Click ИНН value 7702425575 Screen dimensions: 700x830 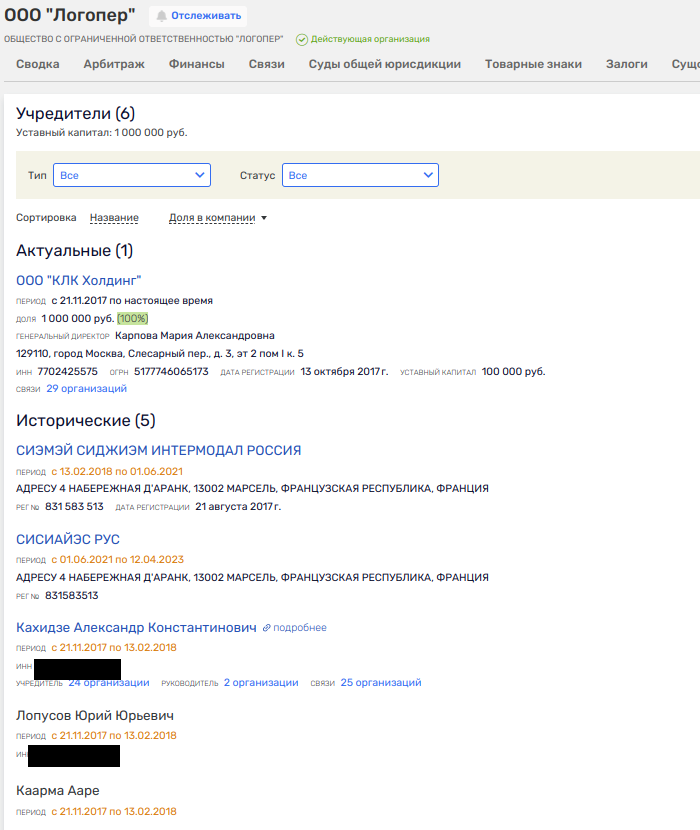67,372
